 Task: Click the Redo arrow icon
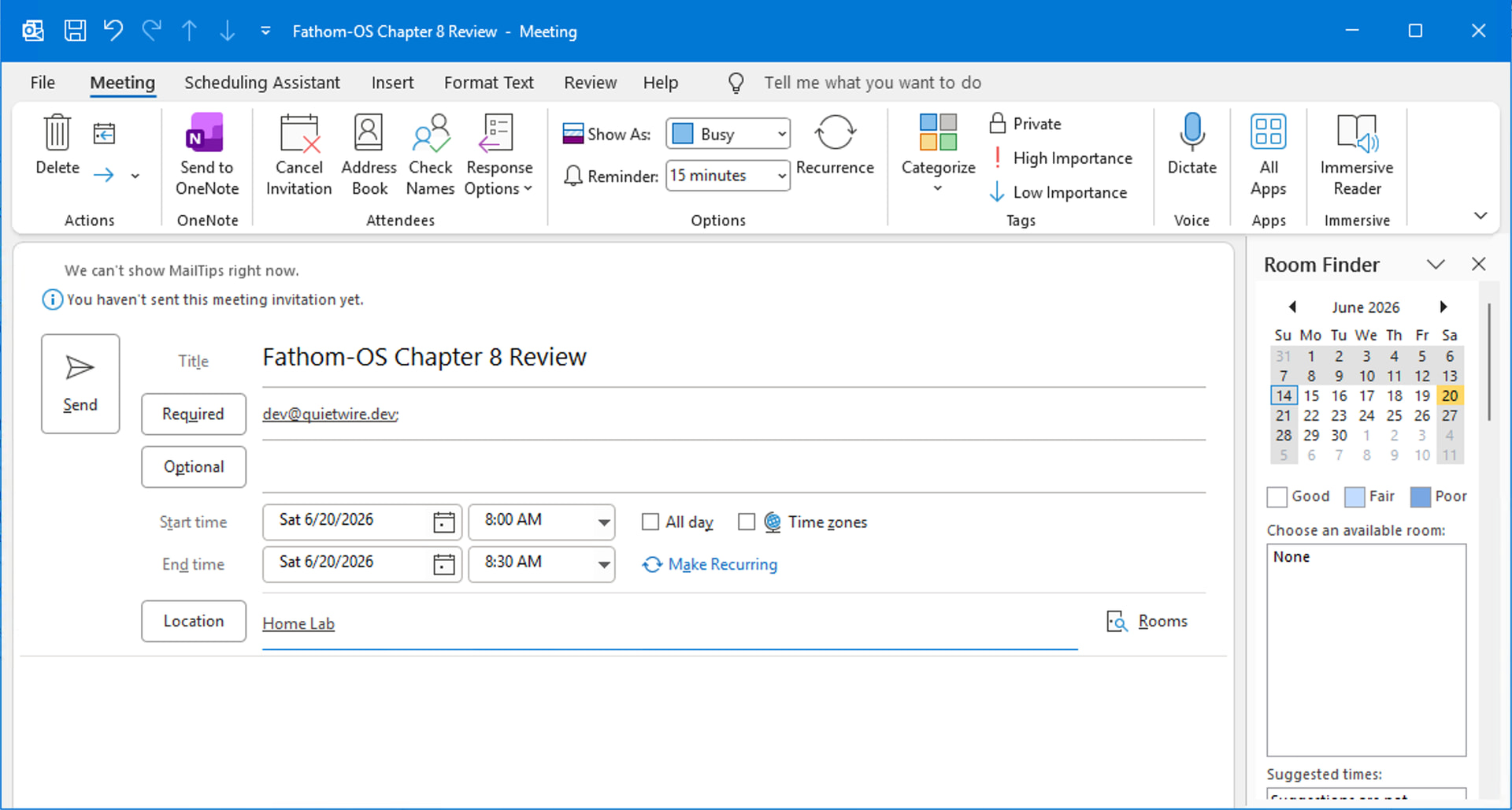151,31
